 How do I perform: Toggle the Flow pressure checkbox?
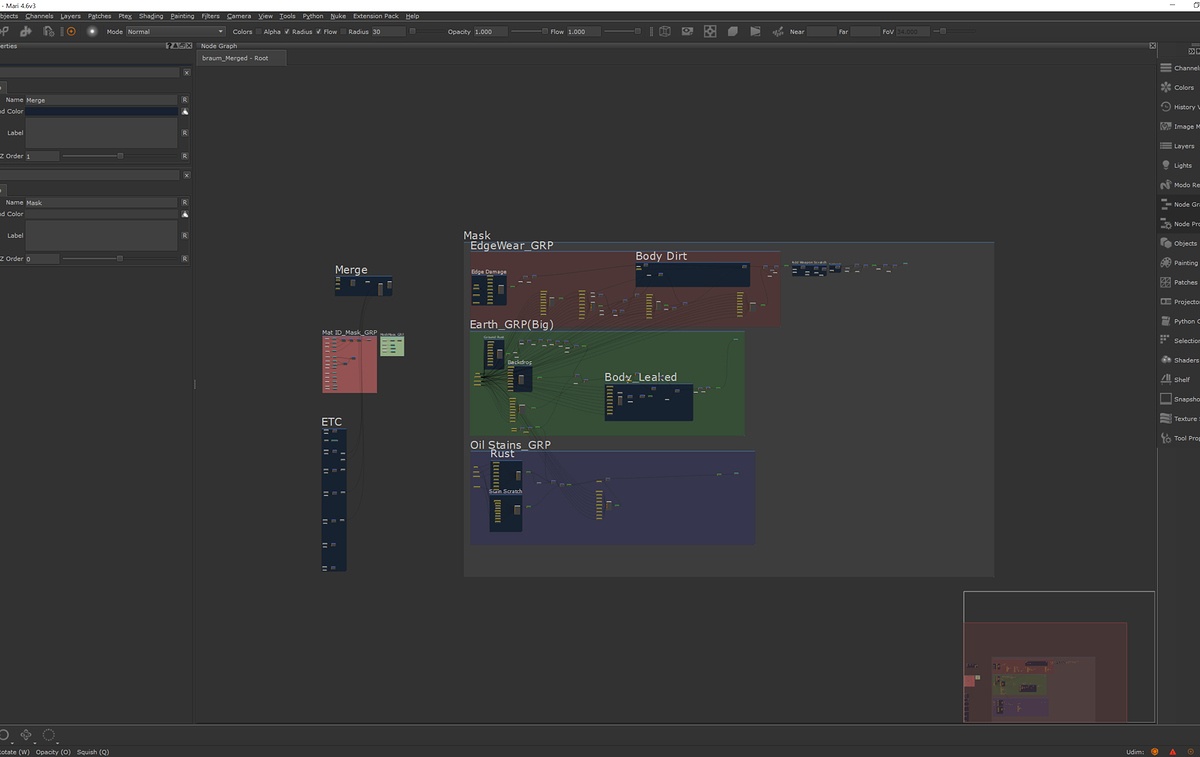pos(319,32)
